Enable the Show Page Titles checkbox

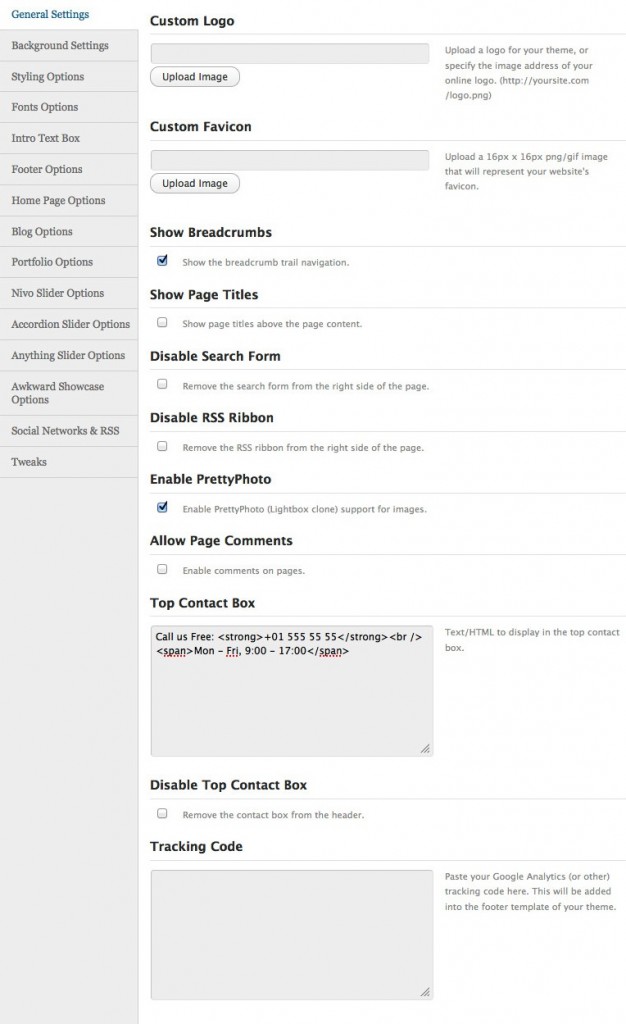pyautogui.click(x=162, y=323)
